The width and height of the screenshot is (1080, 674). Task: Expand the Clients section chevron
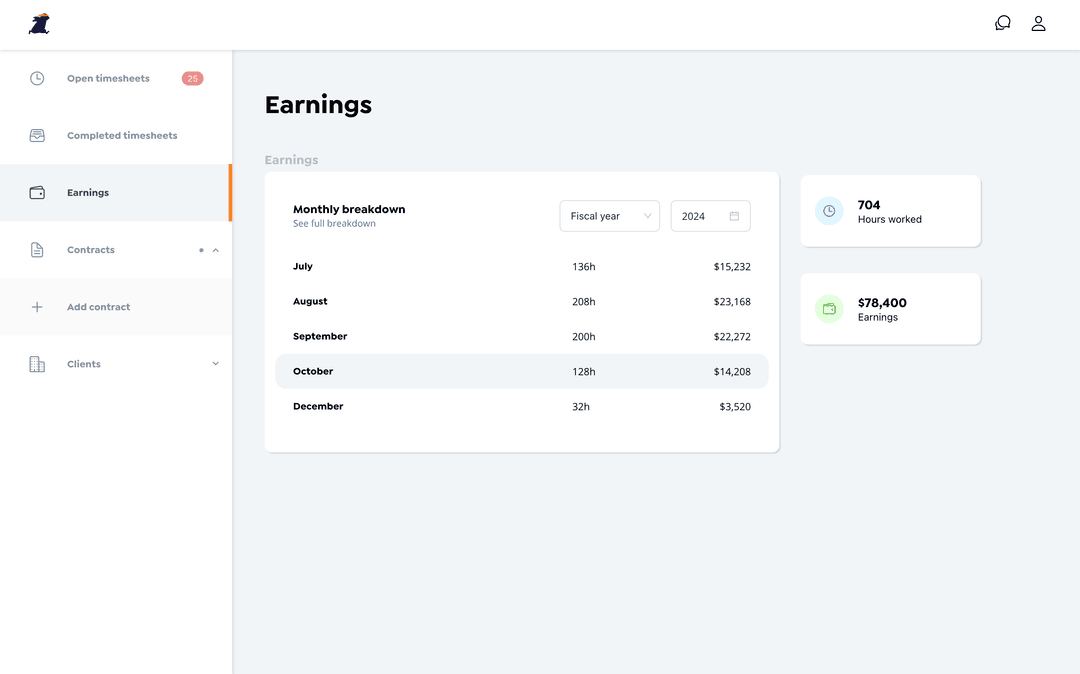(x=216, y=364)
